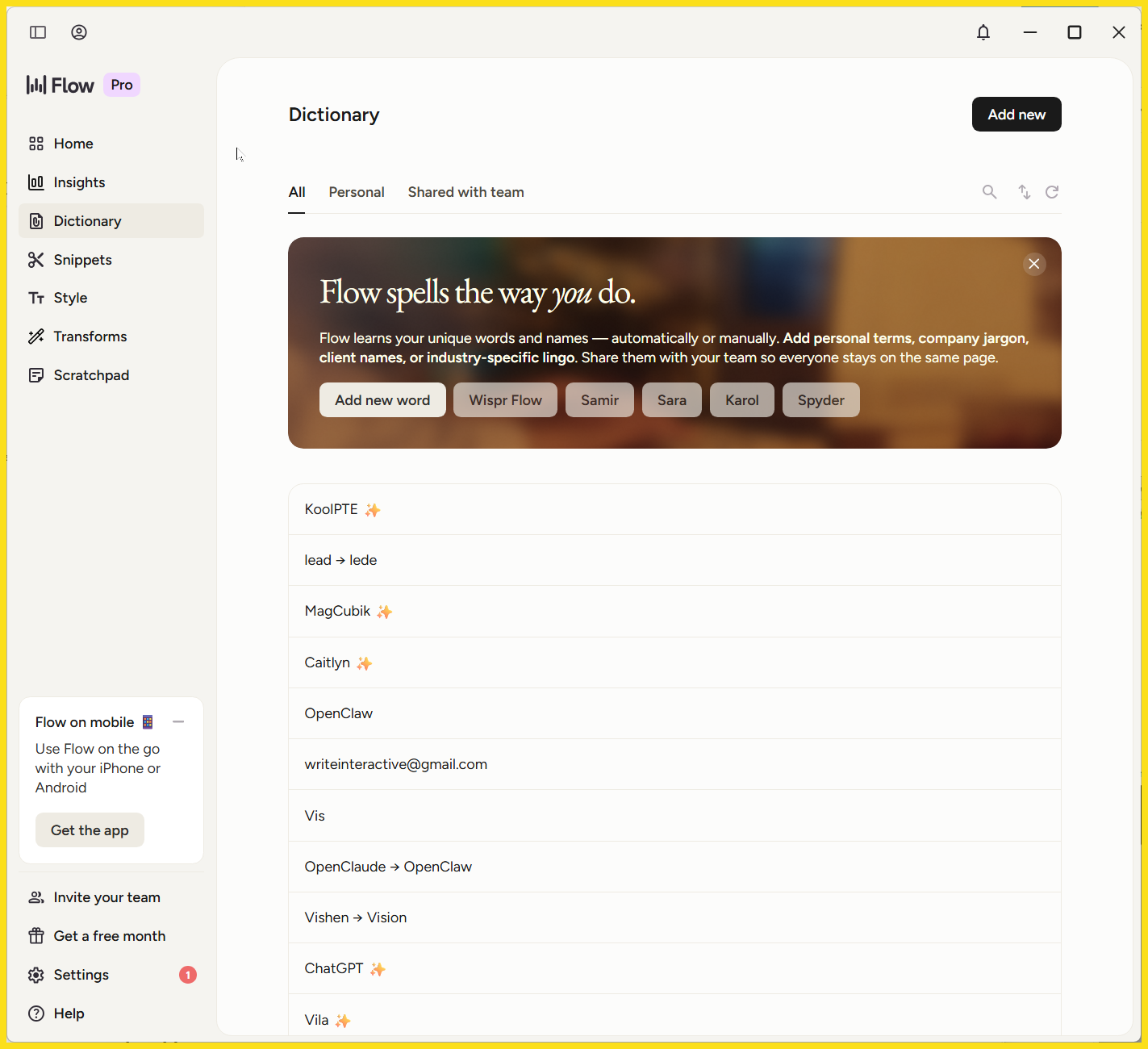Open dictionary search icon

coord(990,192)
